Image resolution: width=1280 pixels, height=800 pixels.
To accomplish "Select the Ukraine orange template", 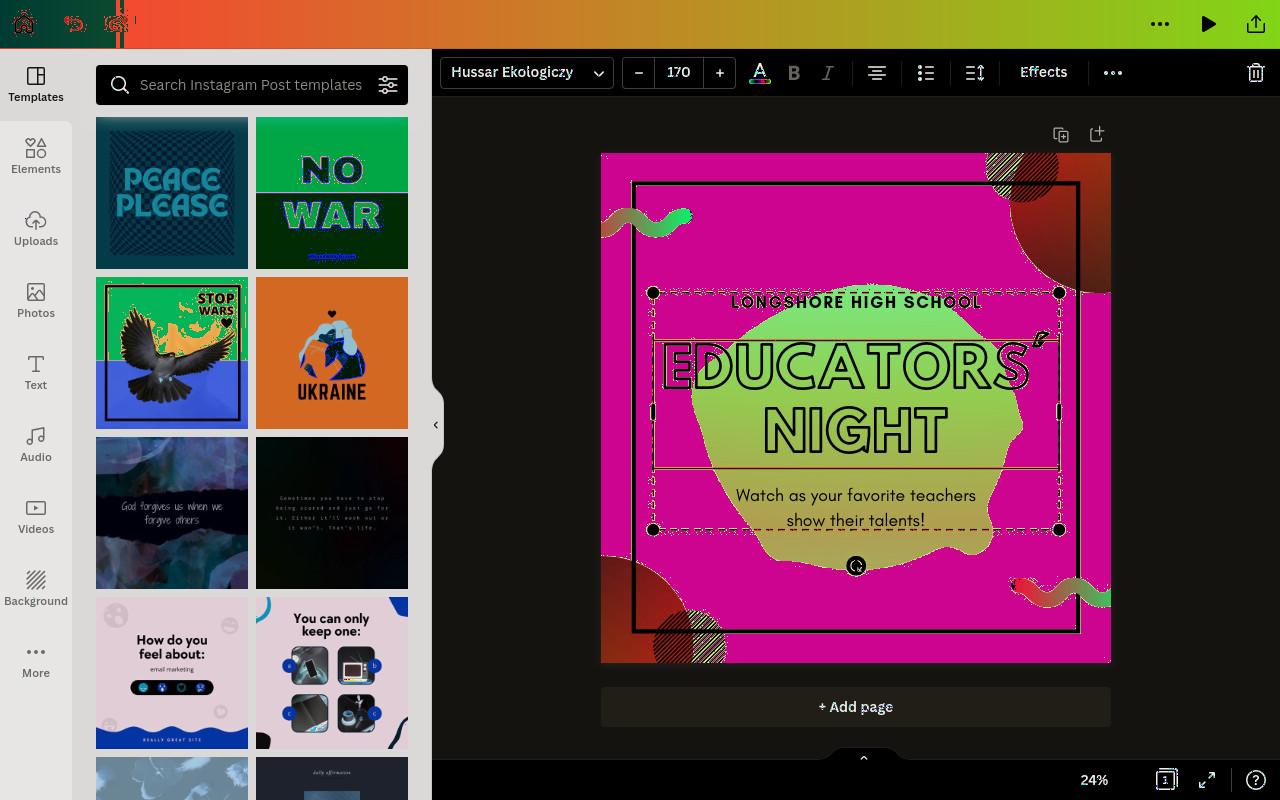I will tap(332, 353).
